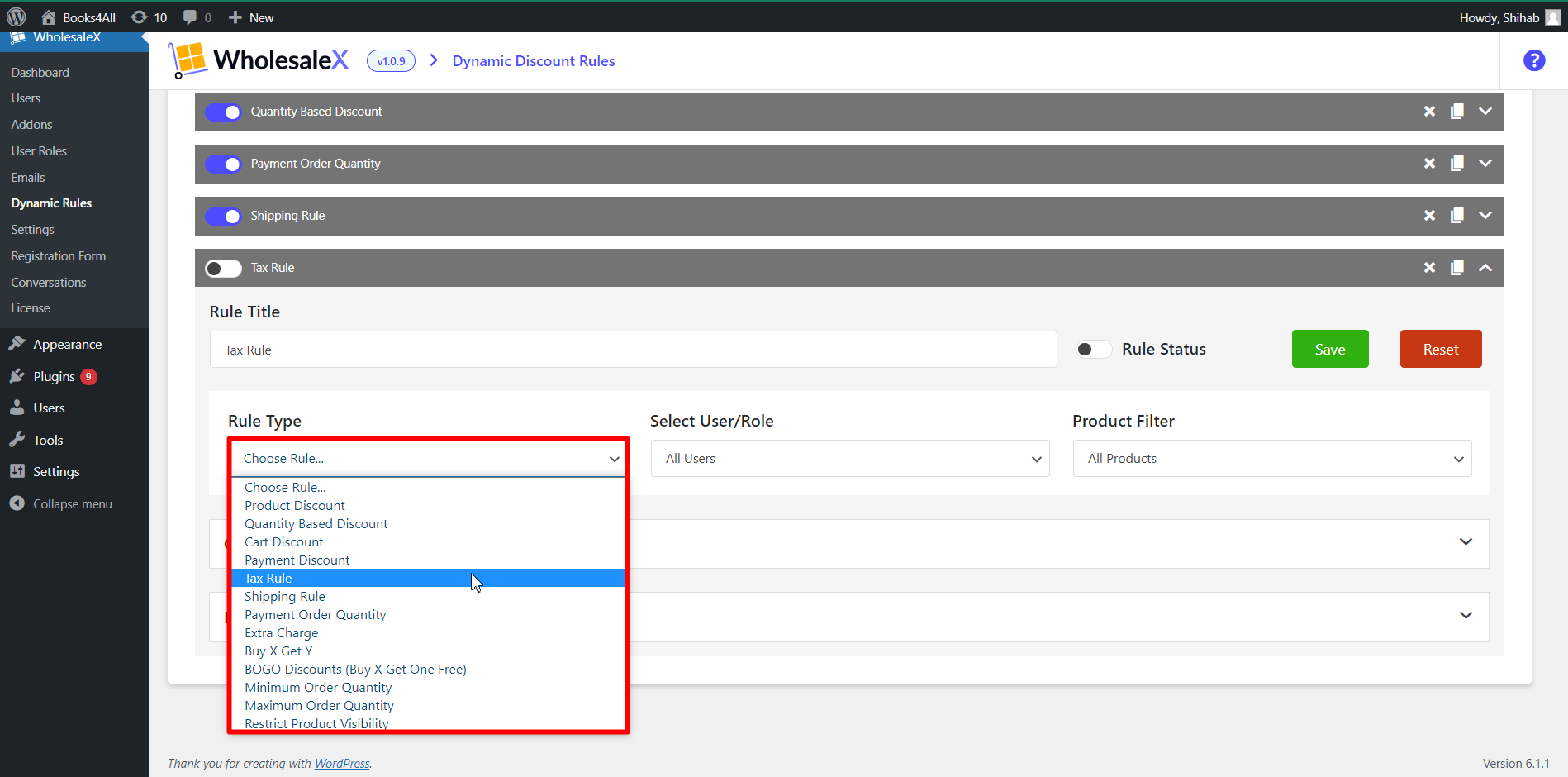Duplicate the Tax Rule entry
This screenshot has width=1568, height=777.
coord(1457,268)
